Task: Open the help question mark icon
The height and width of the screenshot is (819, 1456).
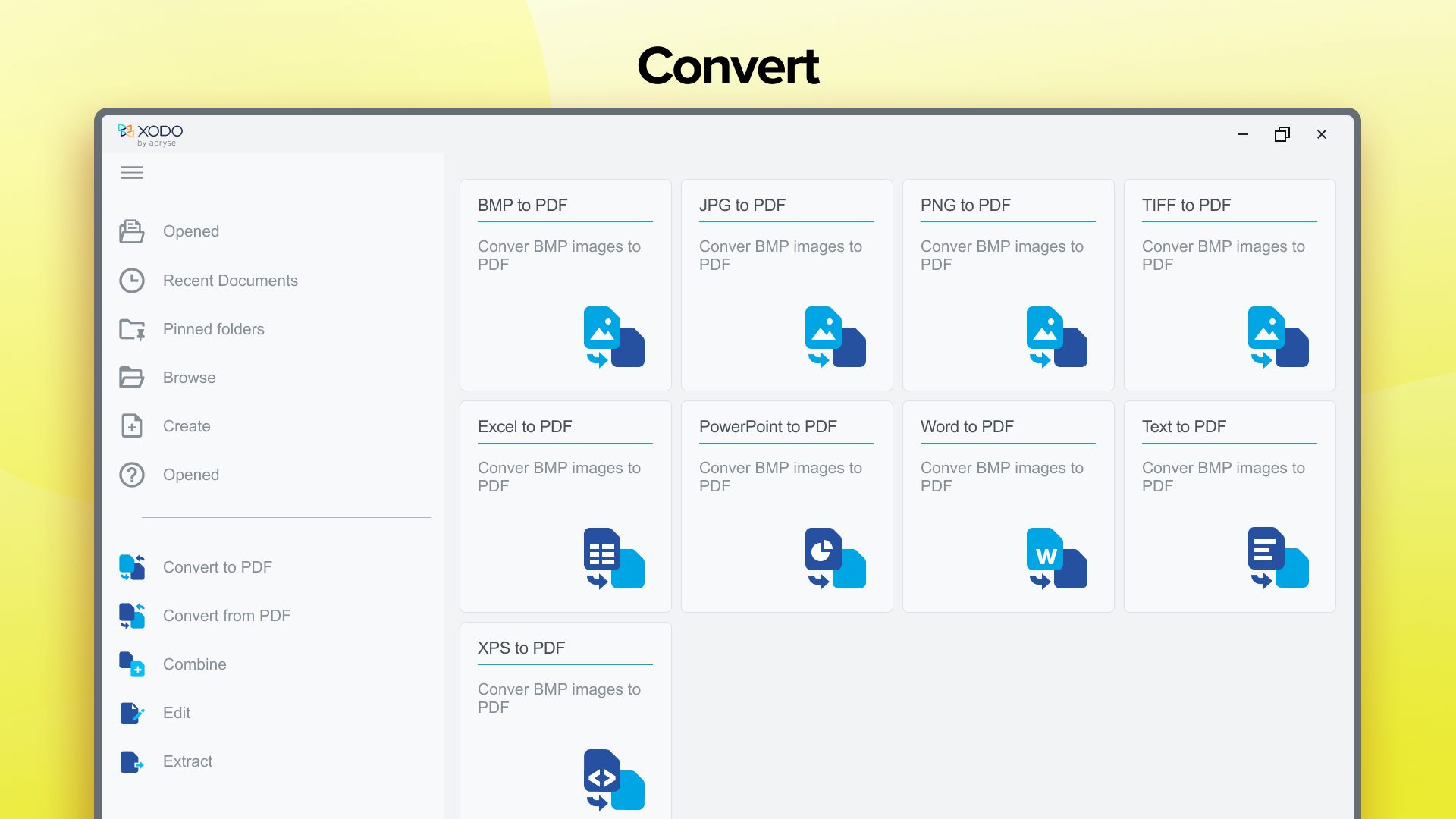Action: click(132, 475)
